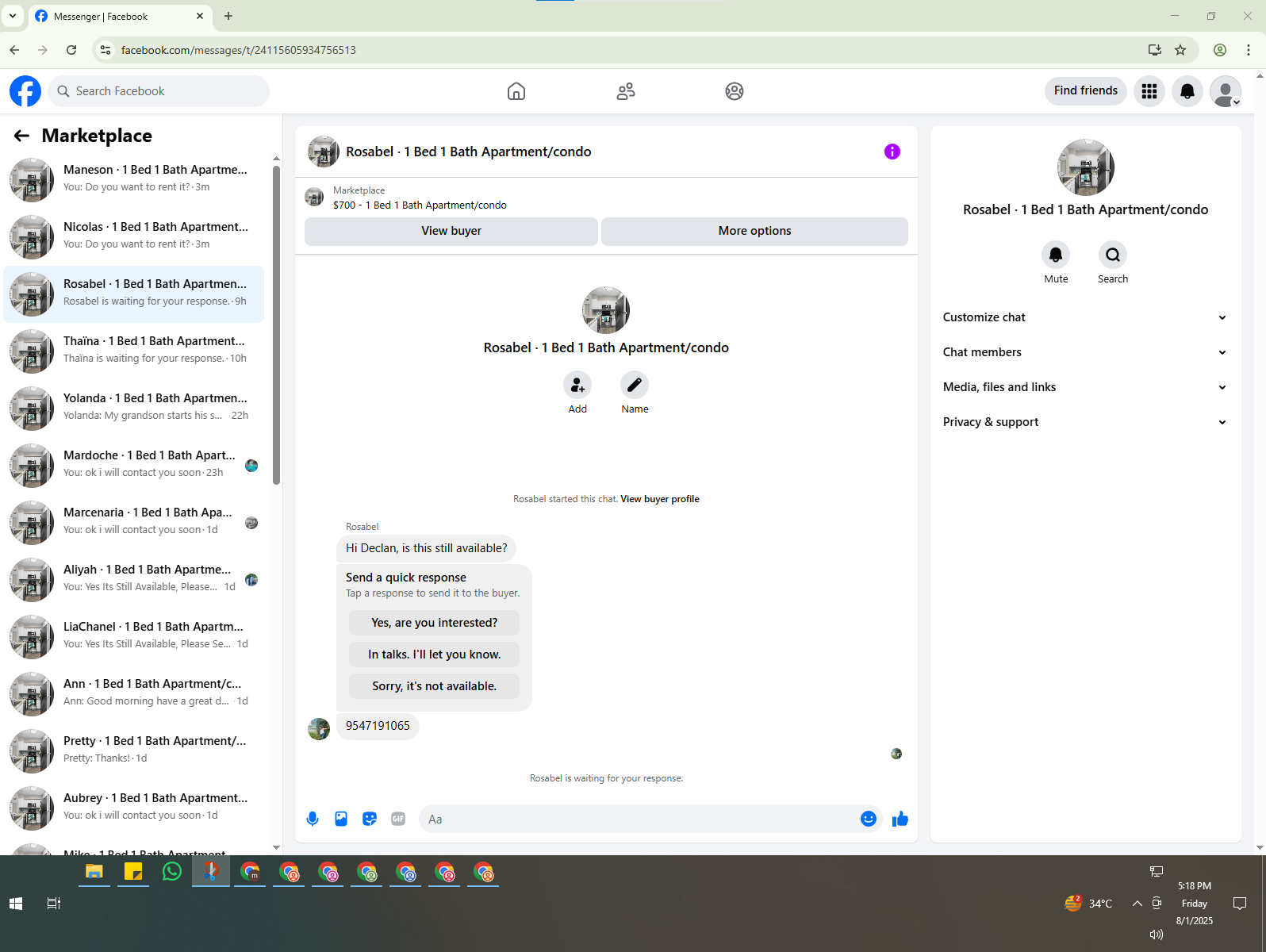Click the Aa message input field

coord(639,819)
